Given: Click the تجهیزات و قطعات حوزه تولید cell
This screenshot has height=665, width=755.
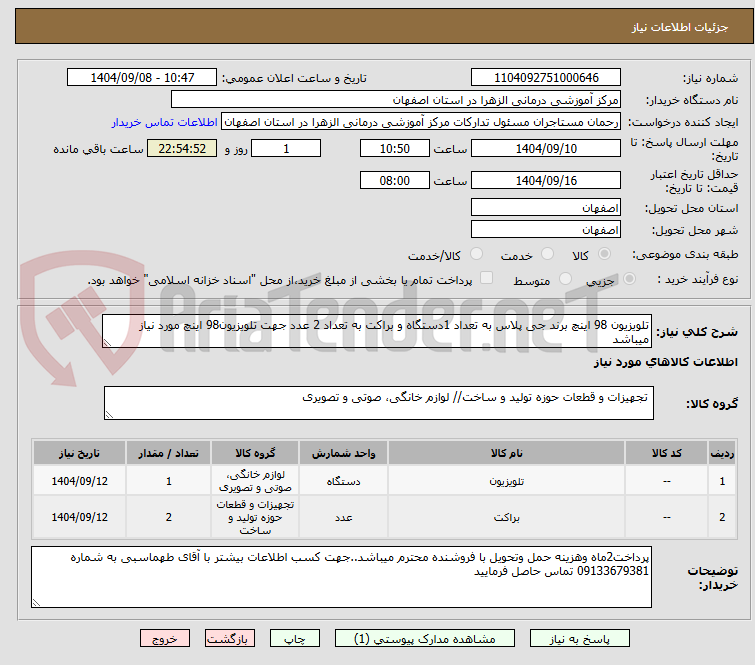Looking at the screenshot, I should pos(255,517).
